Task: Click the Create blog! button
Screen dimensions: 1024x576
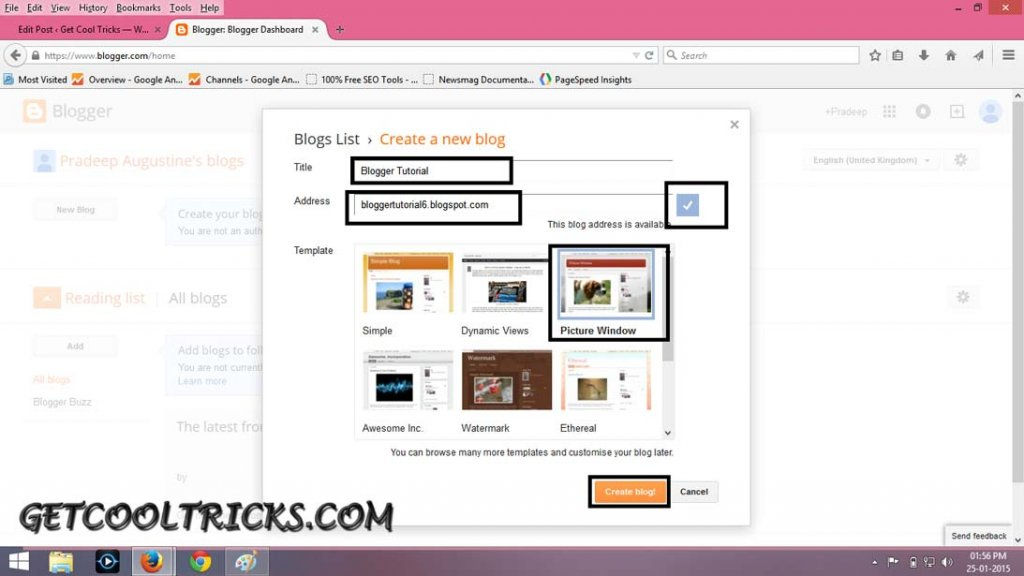Action: (x=630, y=492)
